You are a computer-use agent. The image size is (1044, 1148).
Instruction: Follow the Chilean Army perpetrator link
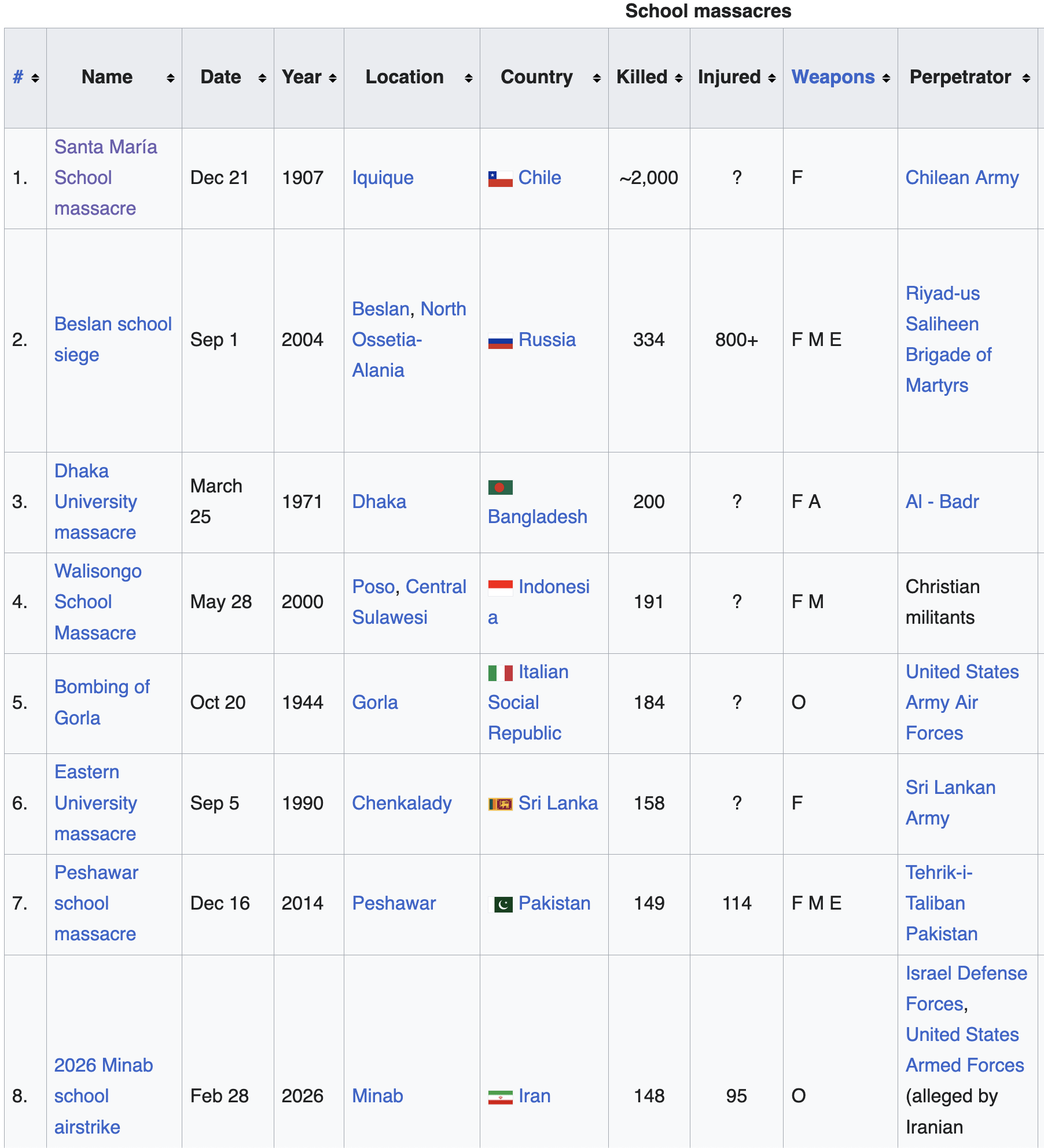tap(962, 178)
